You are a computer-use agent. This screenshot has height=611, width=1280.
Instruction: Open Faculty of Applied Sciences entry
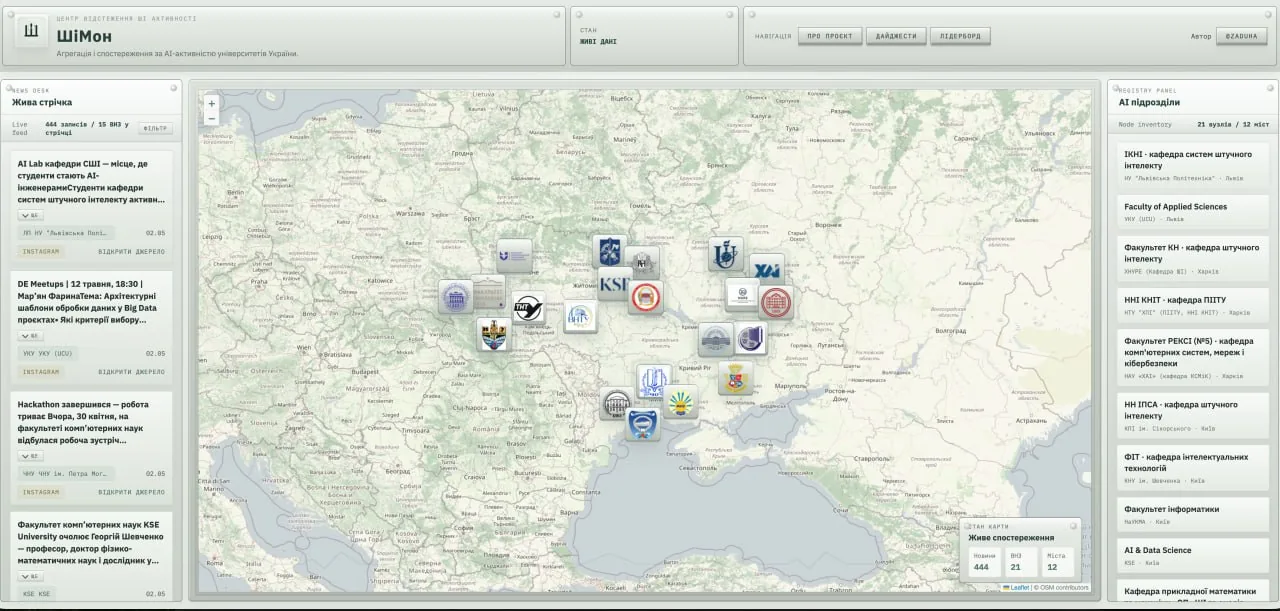point(1193,212)
